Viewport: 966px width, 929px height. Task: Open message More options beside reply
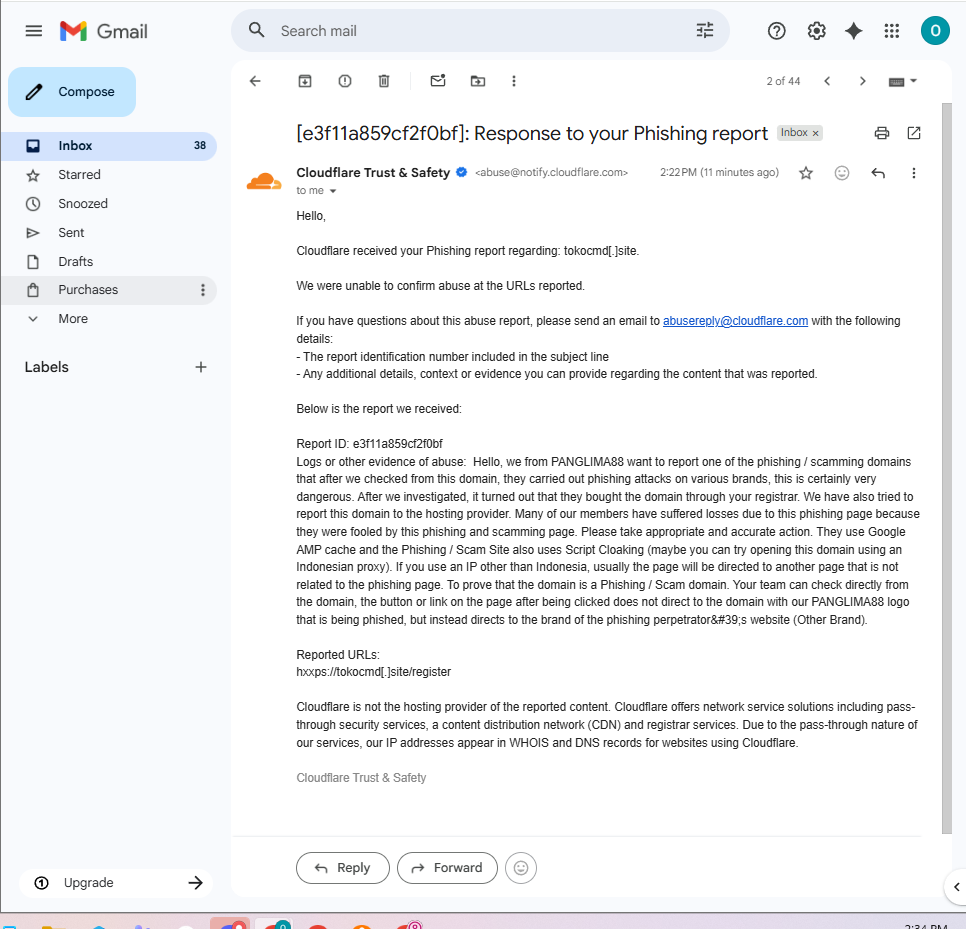click(914, 173)
